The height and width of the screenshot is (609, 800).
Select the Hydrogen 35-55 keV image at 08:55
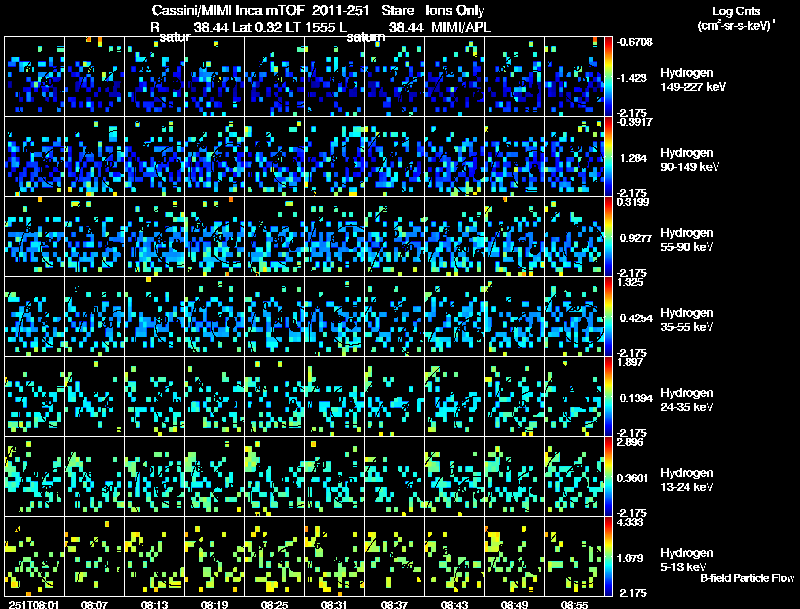(574, 317)
